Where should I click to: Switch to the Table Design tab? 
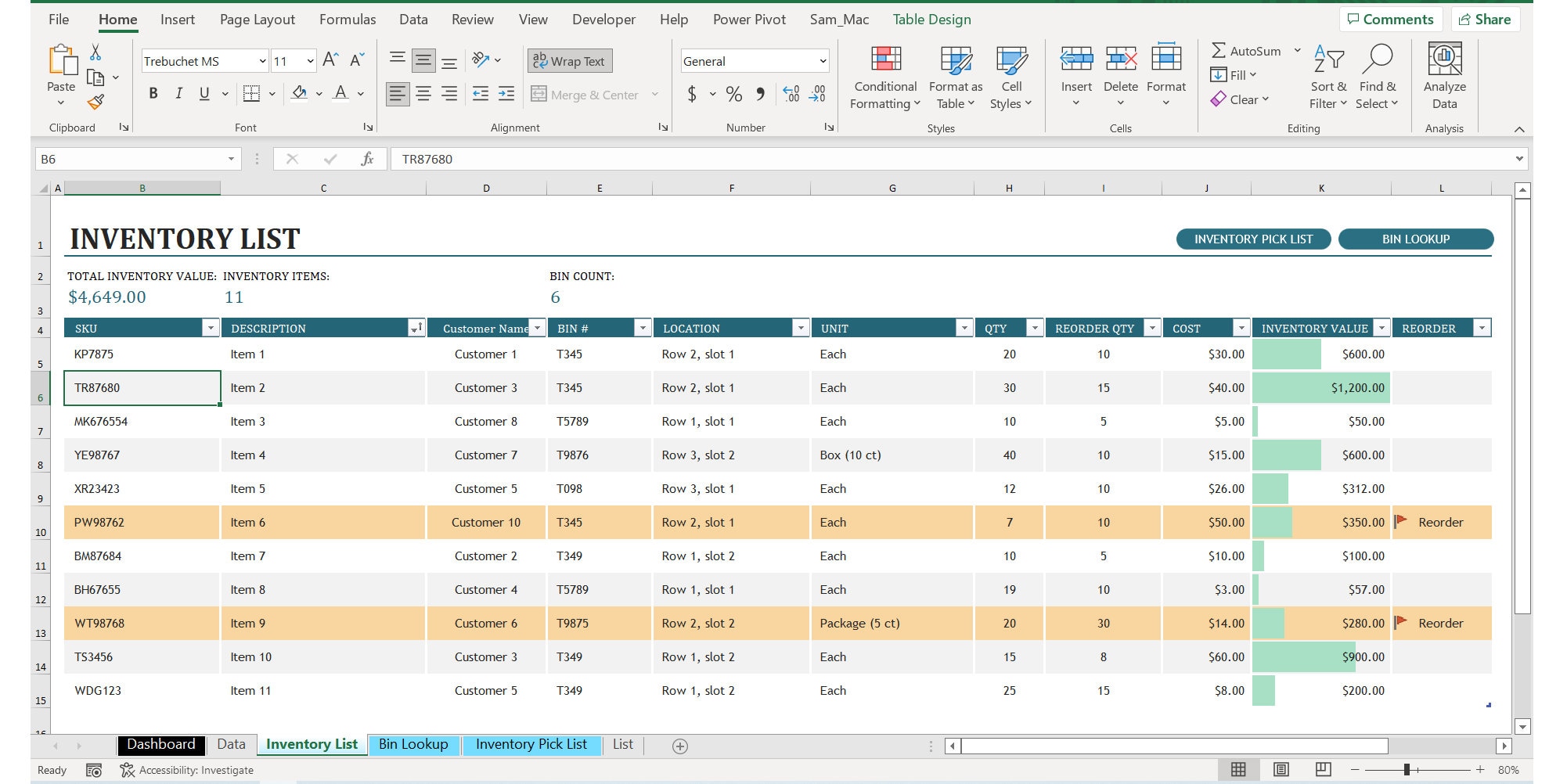coord(931,19)
